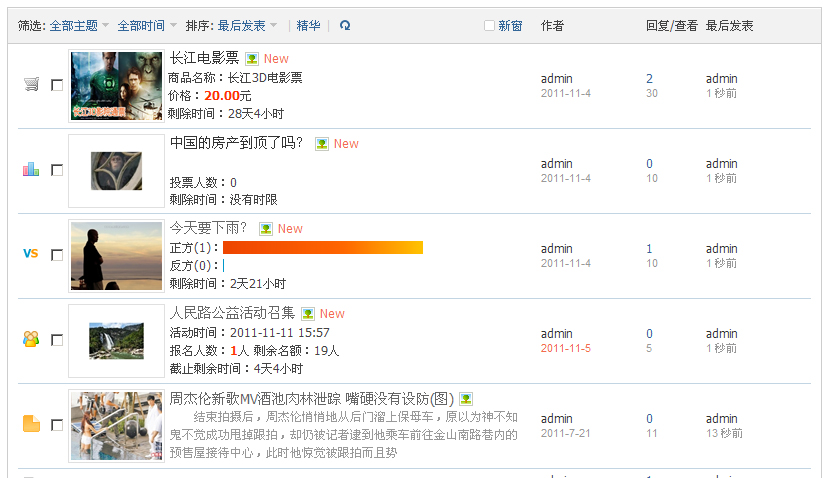Click the thumbnail of 中国的房产到顶了吗 thread
Viewport: 832px width, 478px height.
116,171
